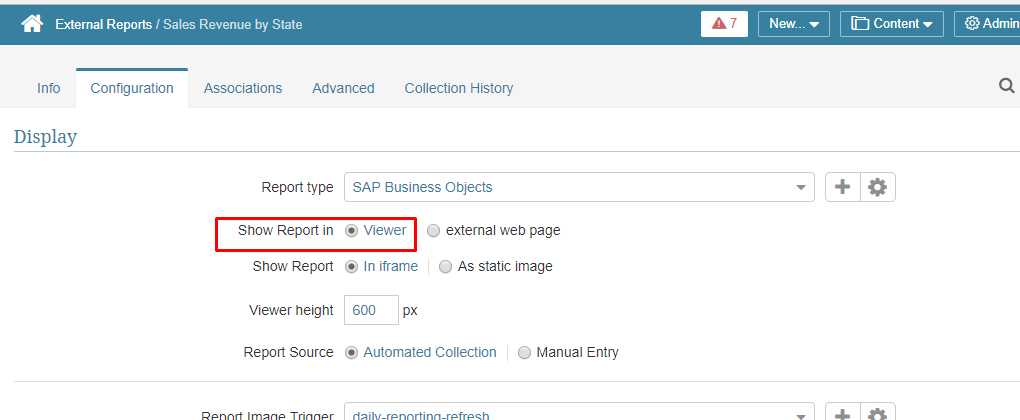1020x420 pixels.
Task: Open the Admin gear menu
Action: pos(987,24)
